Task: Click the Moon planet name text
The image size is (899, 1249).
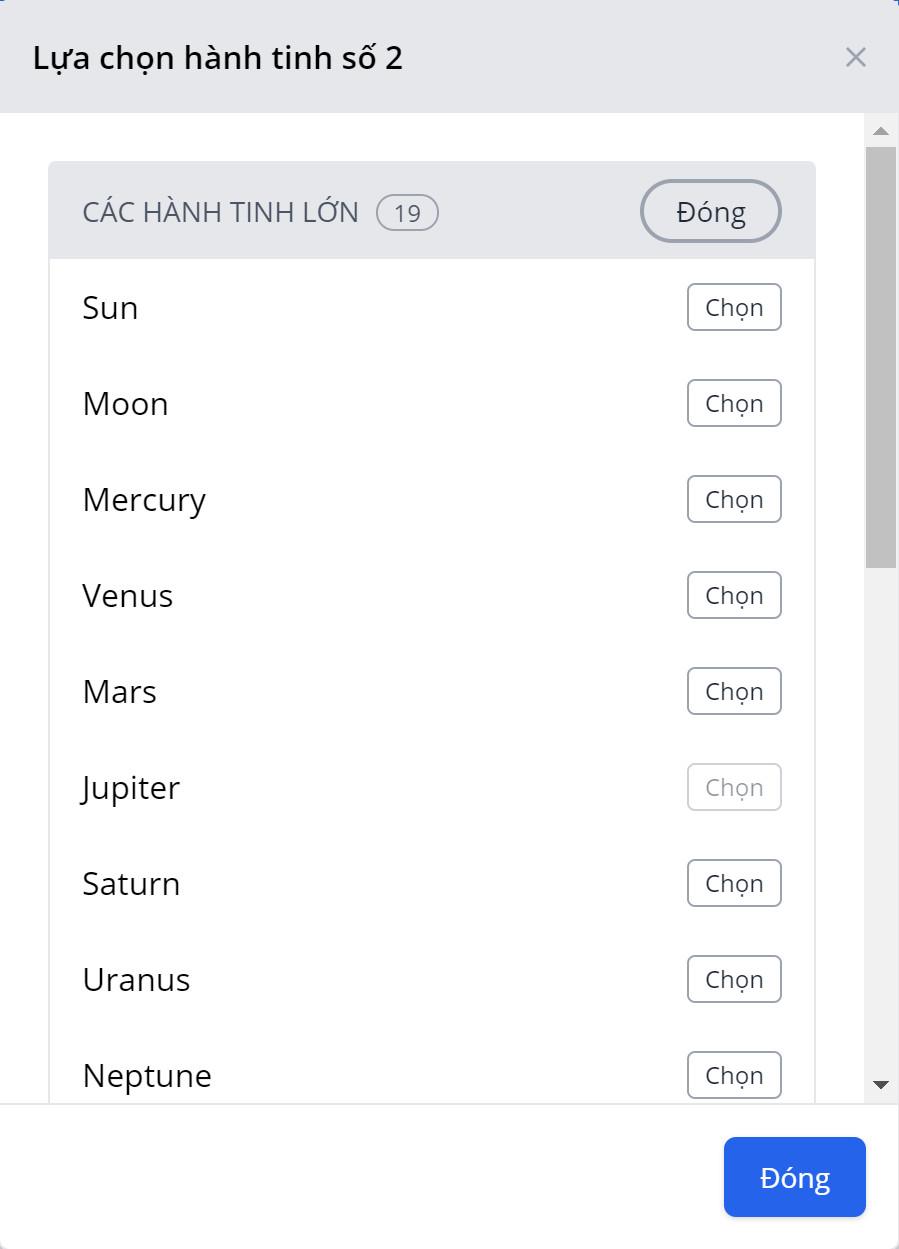Action: (125, 403)
